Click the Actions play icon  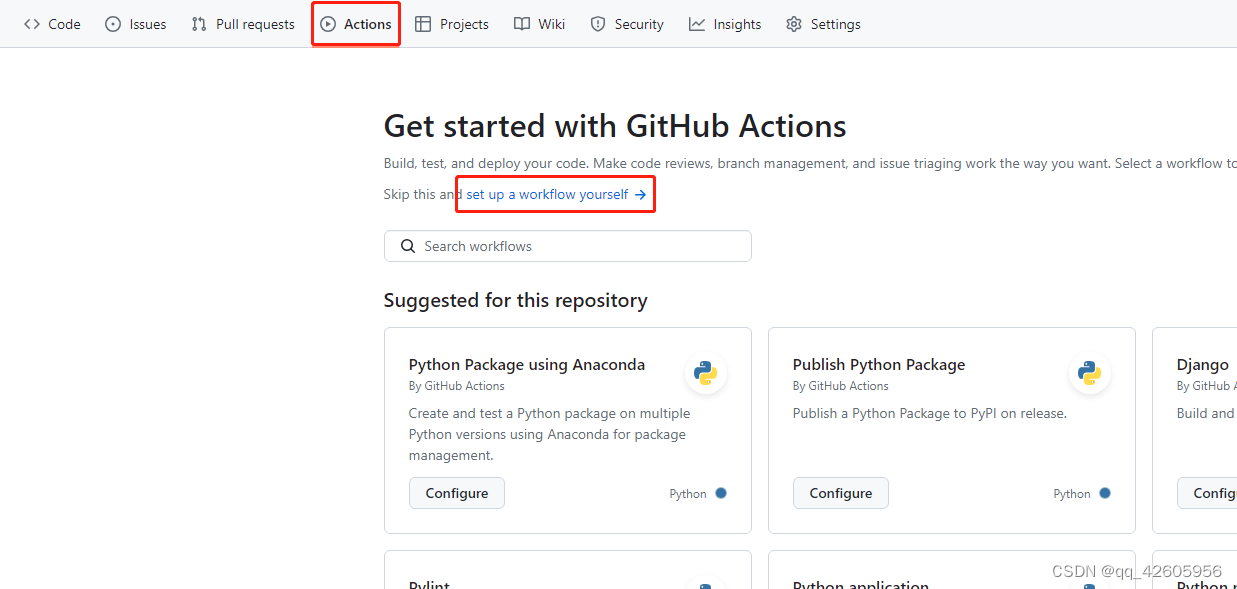[x=328, y=24]
